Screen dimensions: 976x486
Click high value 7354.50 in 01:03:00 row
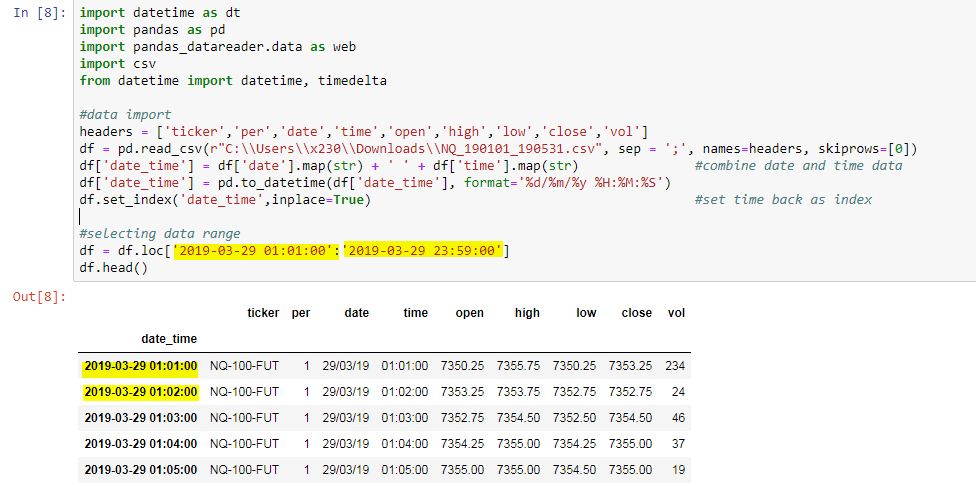pos(518,418)
